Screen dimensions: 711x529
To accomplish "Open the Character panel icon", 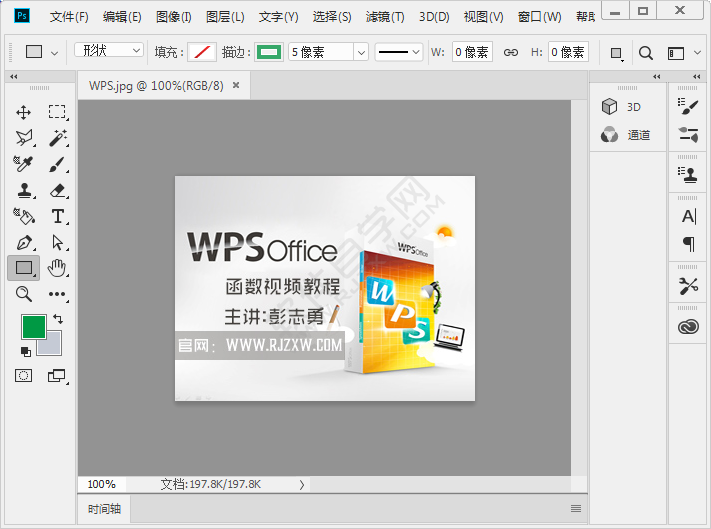I will (689, 217).
